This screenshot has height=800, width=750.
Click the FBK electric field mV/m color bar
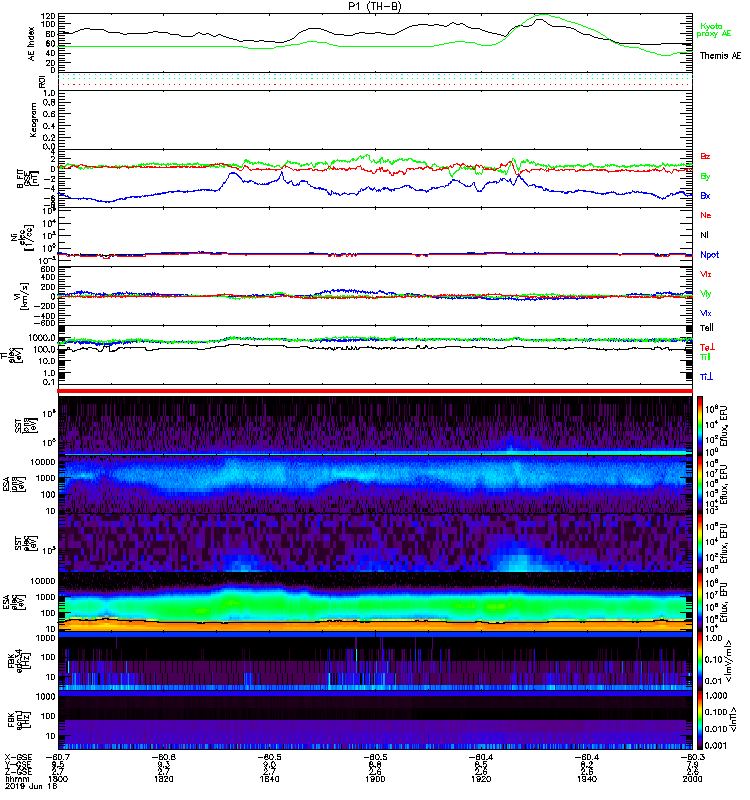point(699,661)
